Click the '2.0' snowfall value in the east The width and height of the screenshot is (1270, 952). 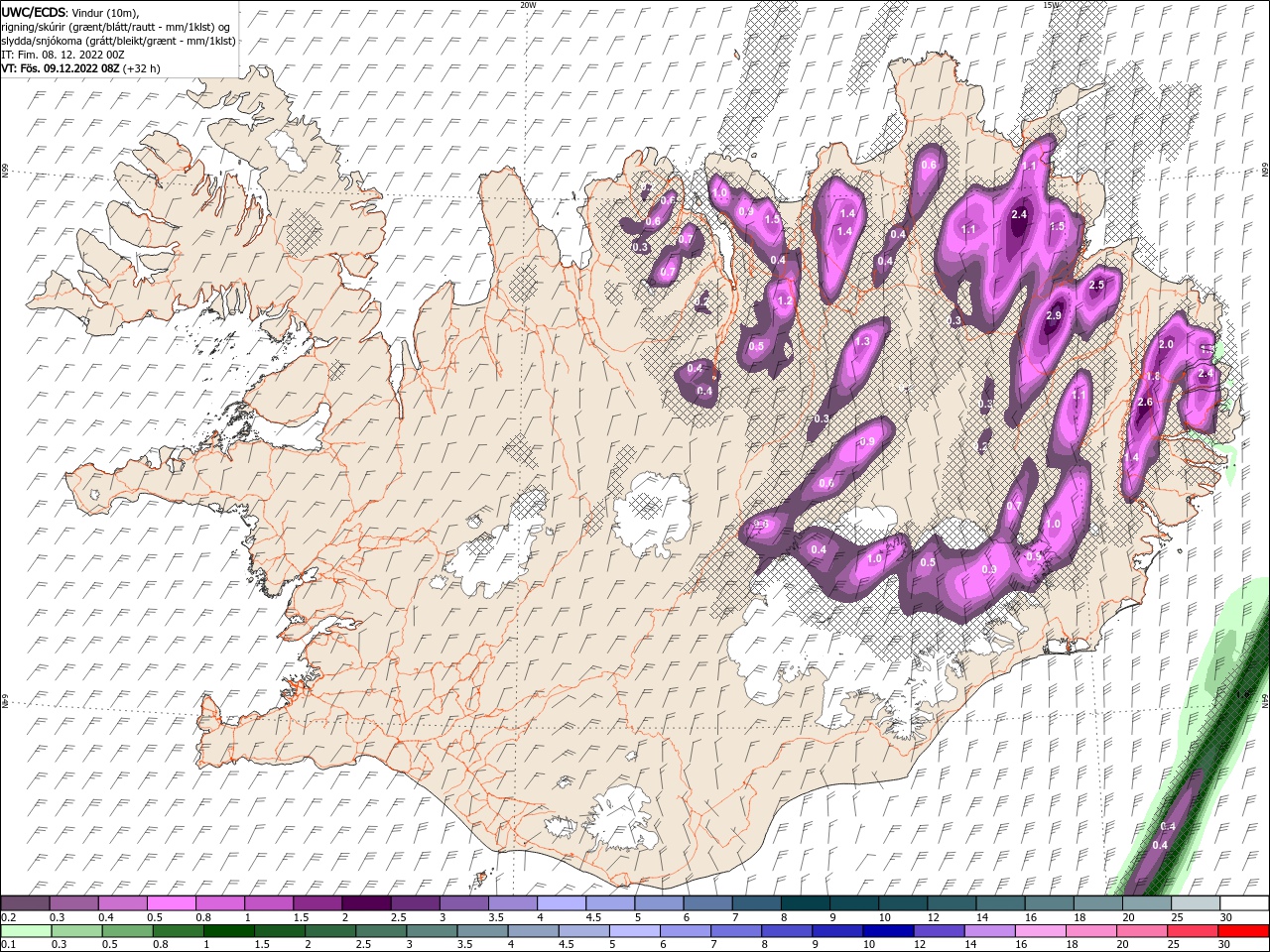pos(1166,344)
